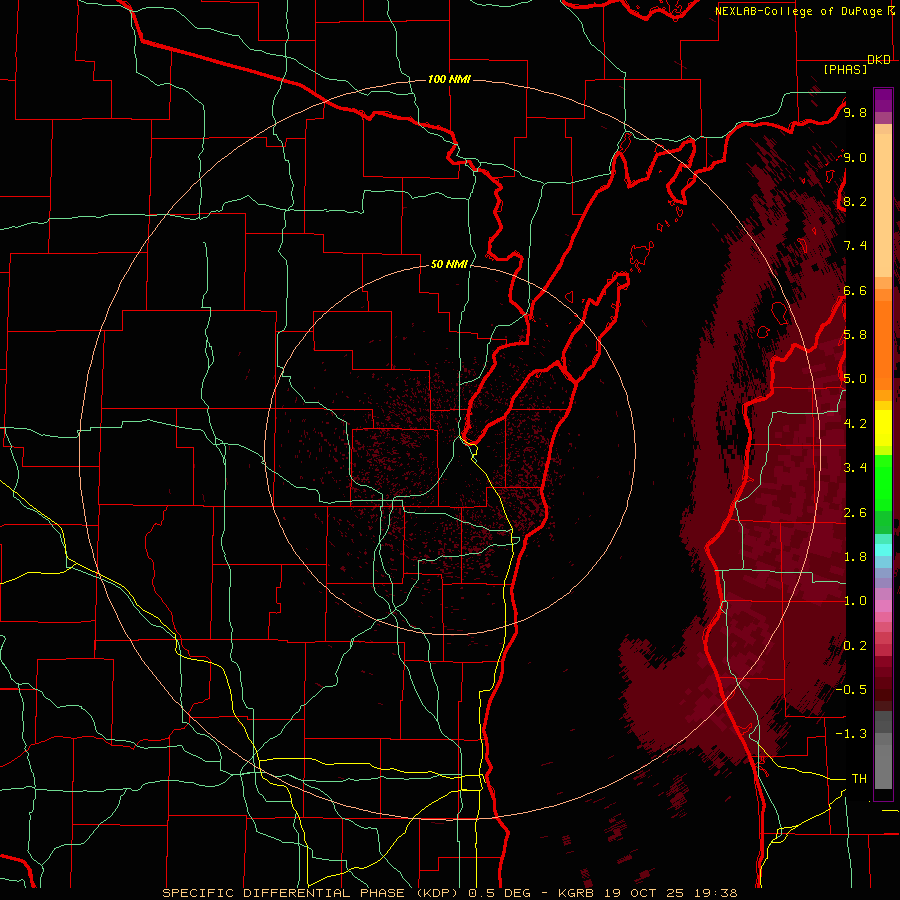Click the bright orange segment of the color bar
Screen dimensions: 900x900
pyautogui.click(x=883, y=344)
